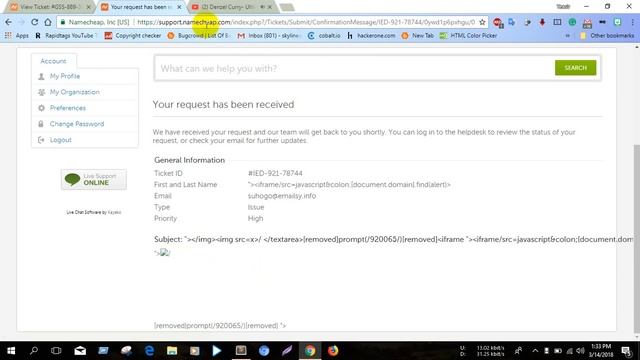Open the red download arrow extension
This screenshot has height=360, width=640.
(542, 22)
